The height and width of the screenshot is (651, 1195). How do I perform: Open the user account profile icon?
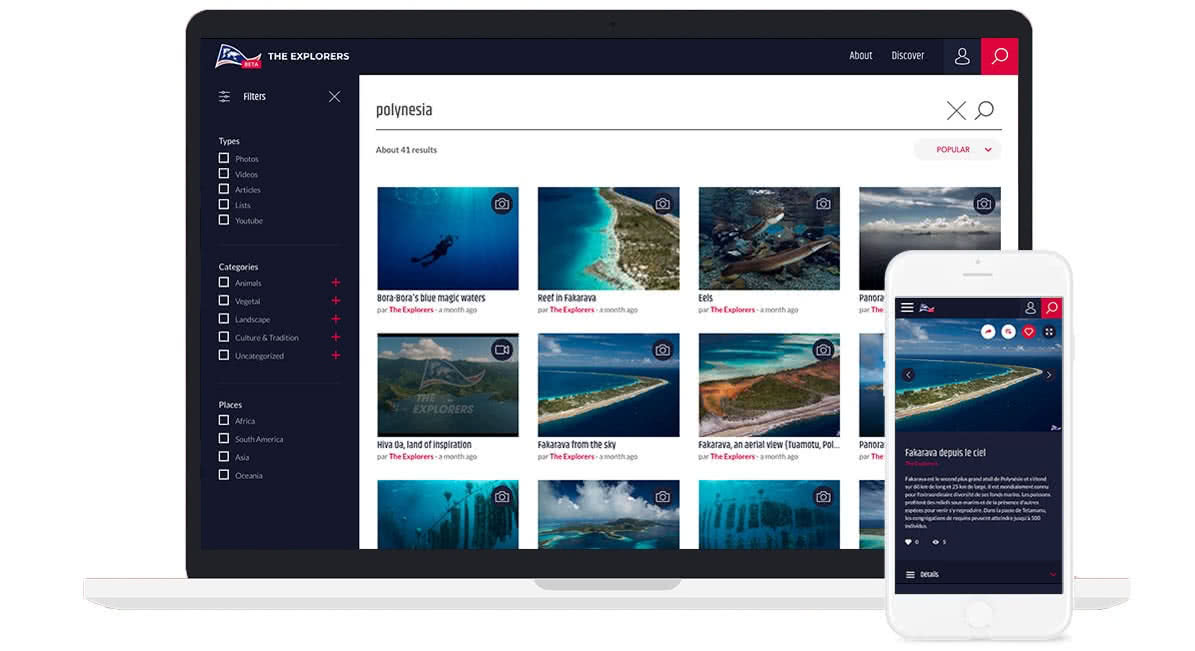[962, 56]
